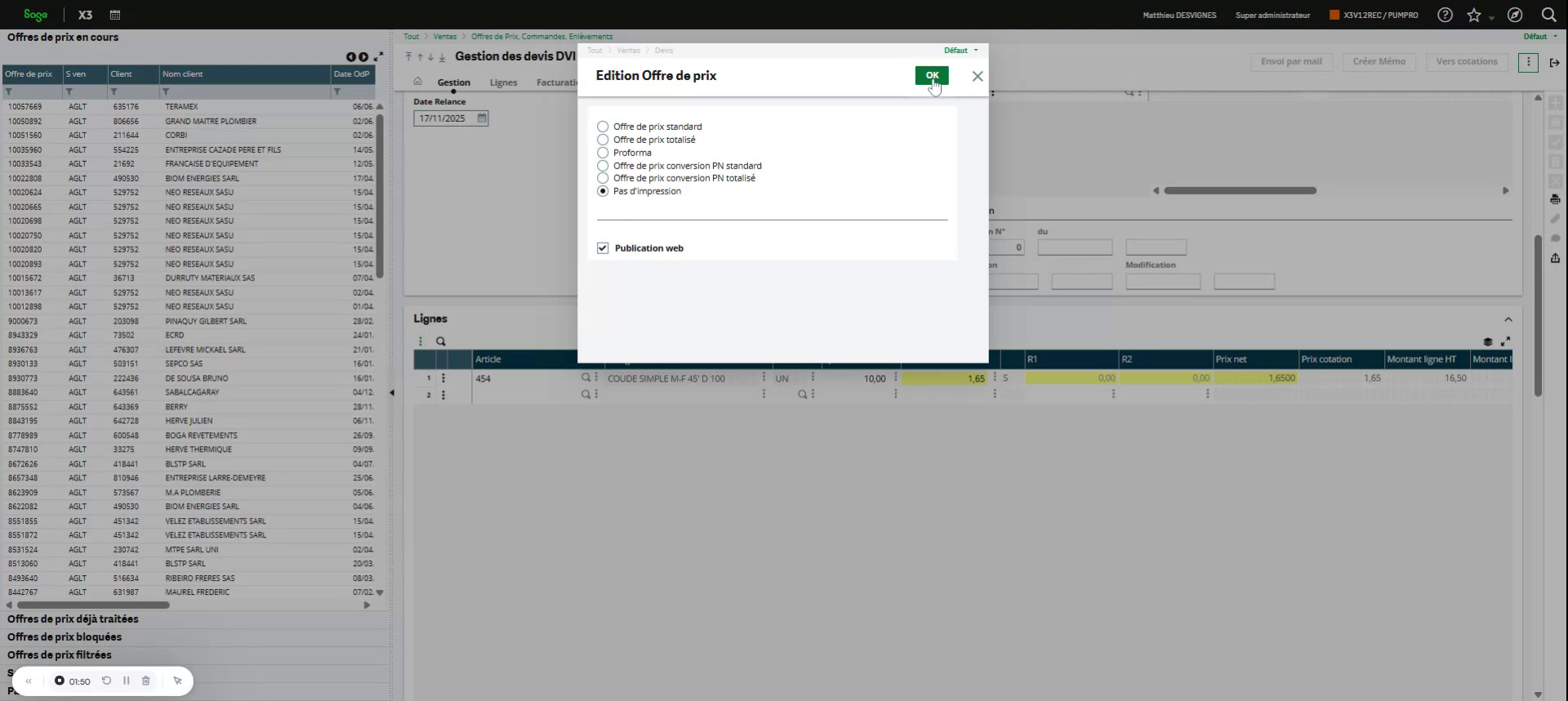Image resolution: width=1568 pixels, height=701 pixels.
Task: Collapse the left list panel arrow
Action: 392,393
